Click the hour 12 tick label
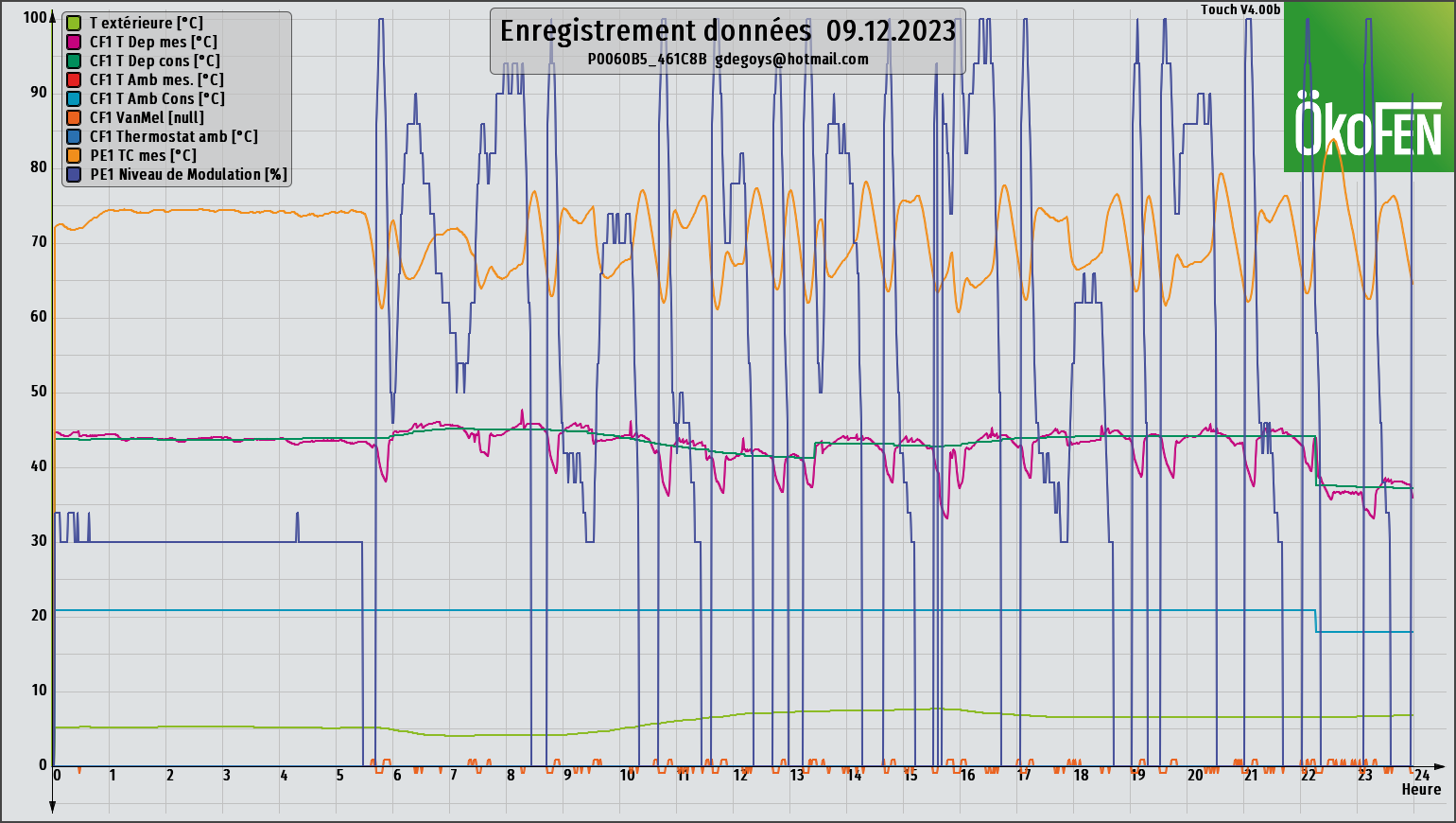The image size is (1456, 823). click(741, 775)
